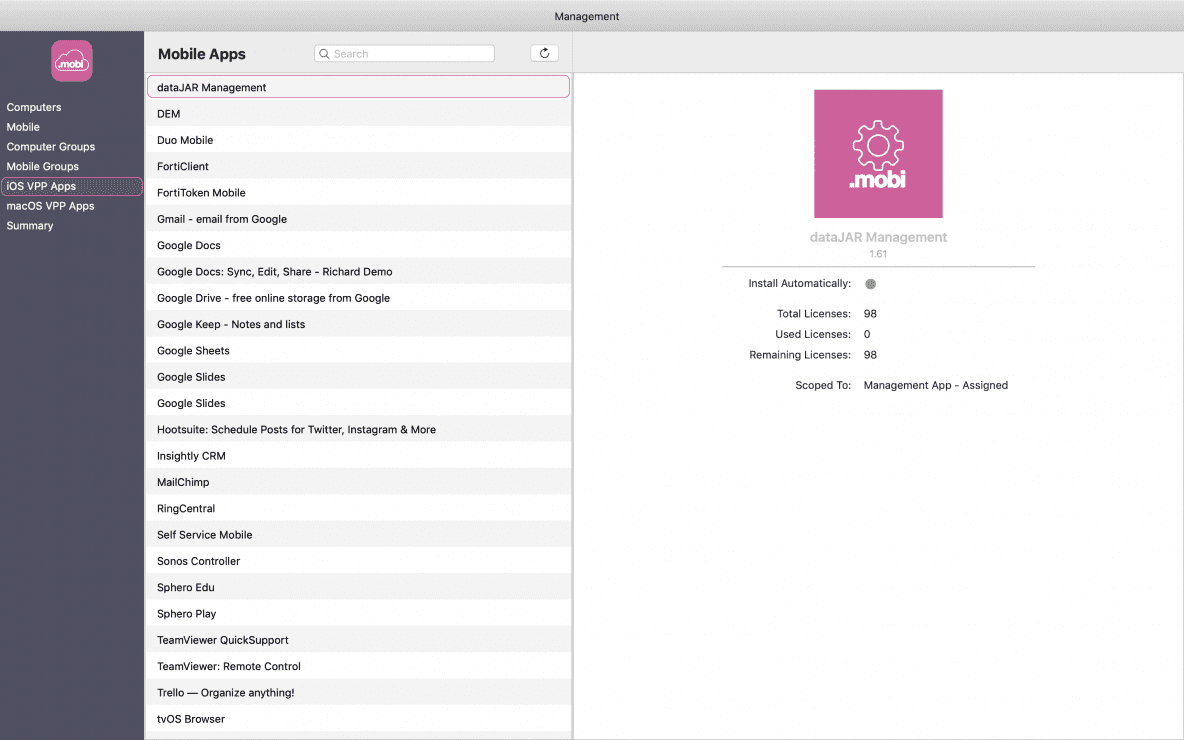Select TeamViewer QuickSupport app row
This screenshot has width=1184, height=740.
(x=223, y=640)
